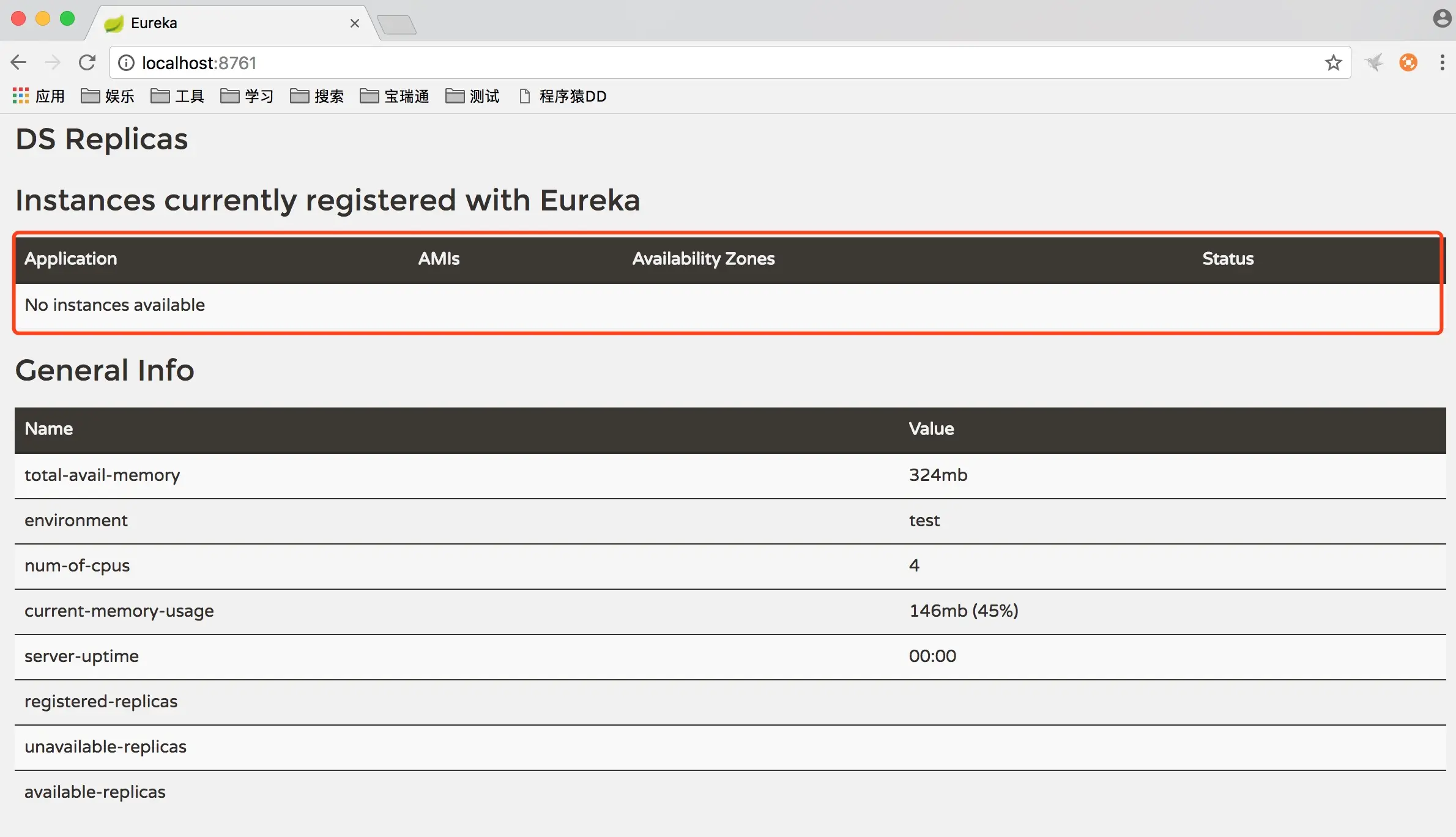Click the browser forward arrow
This screenshot has height=837, width=1456.
click(53, 62)
